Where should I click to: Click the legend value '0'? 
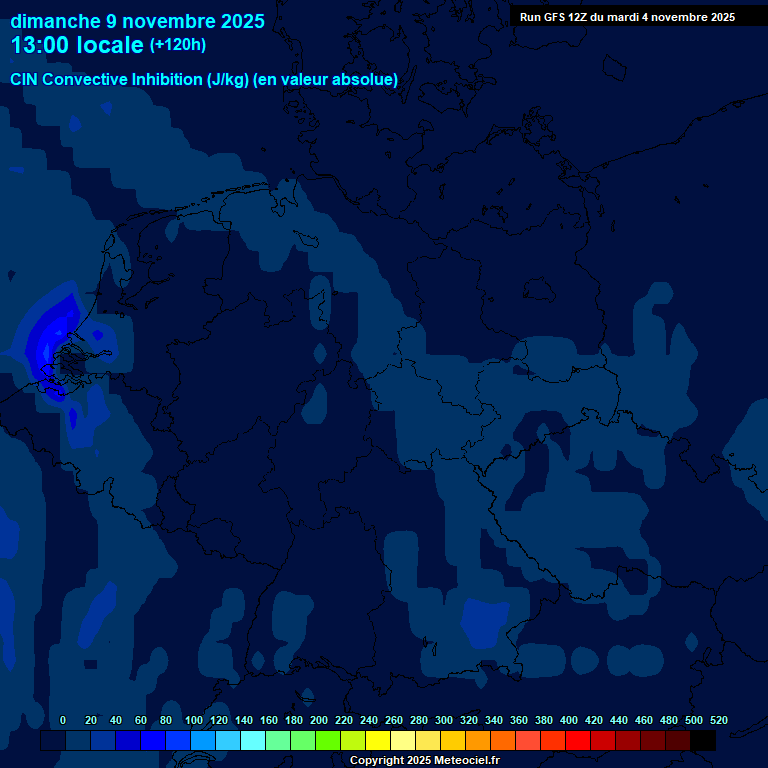click(x=63, y=720)
